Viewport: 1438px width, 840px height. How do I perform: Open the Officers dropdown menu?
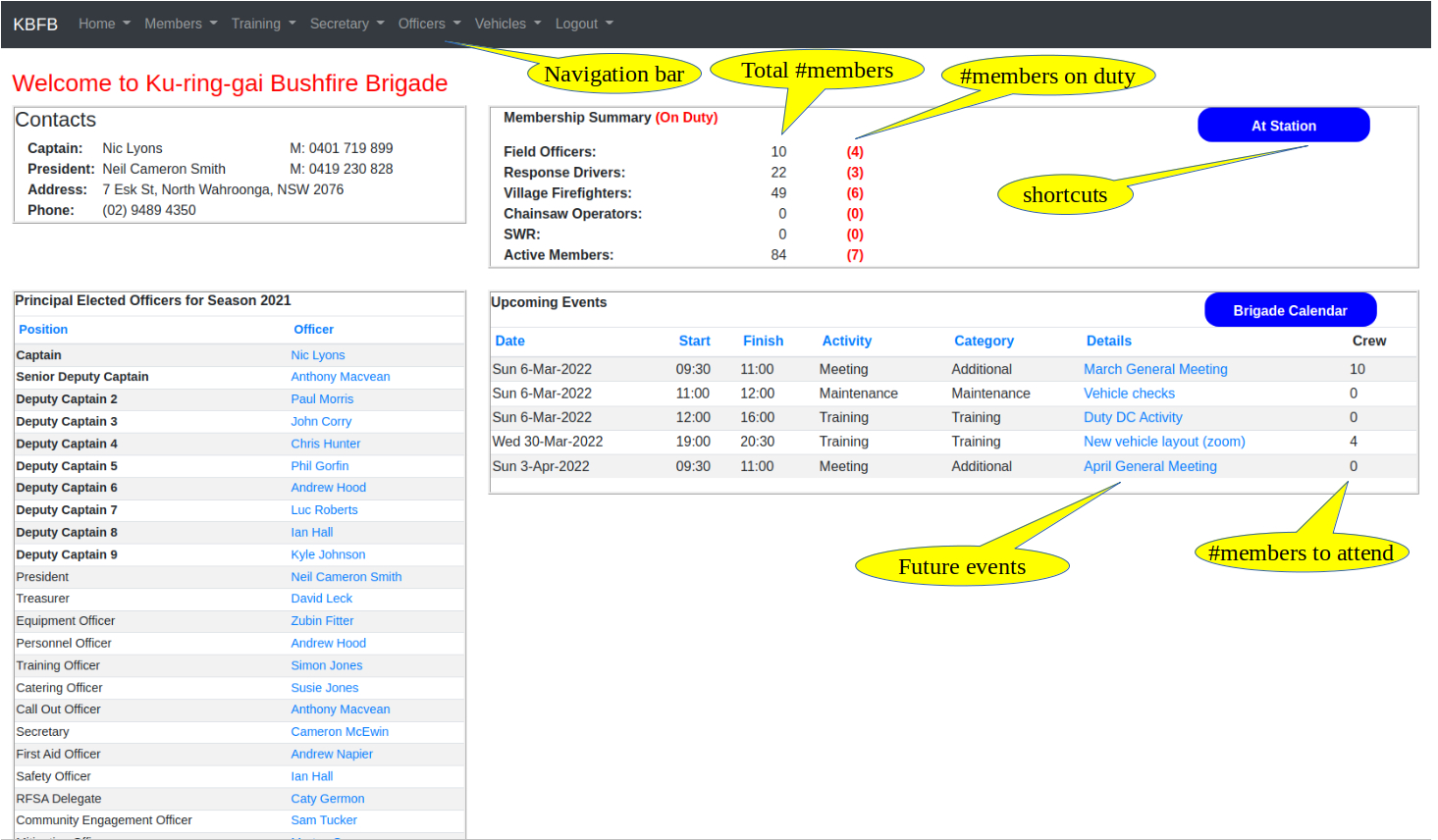pos(429,24)
